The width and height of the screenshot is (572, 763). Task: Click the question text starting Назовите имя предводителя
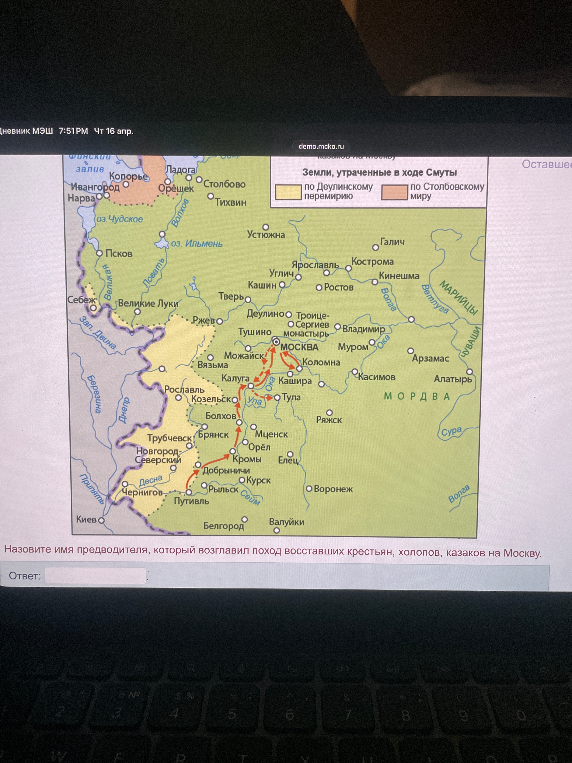[273, 552]
